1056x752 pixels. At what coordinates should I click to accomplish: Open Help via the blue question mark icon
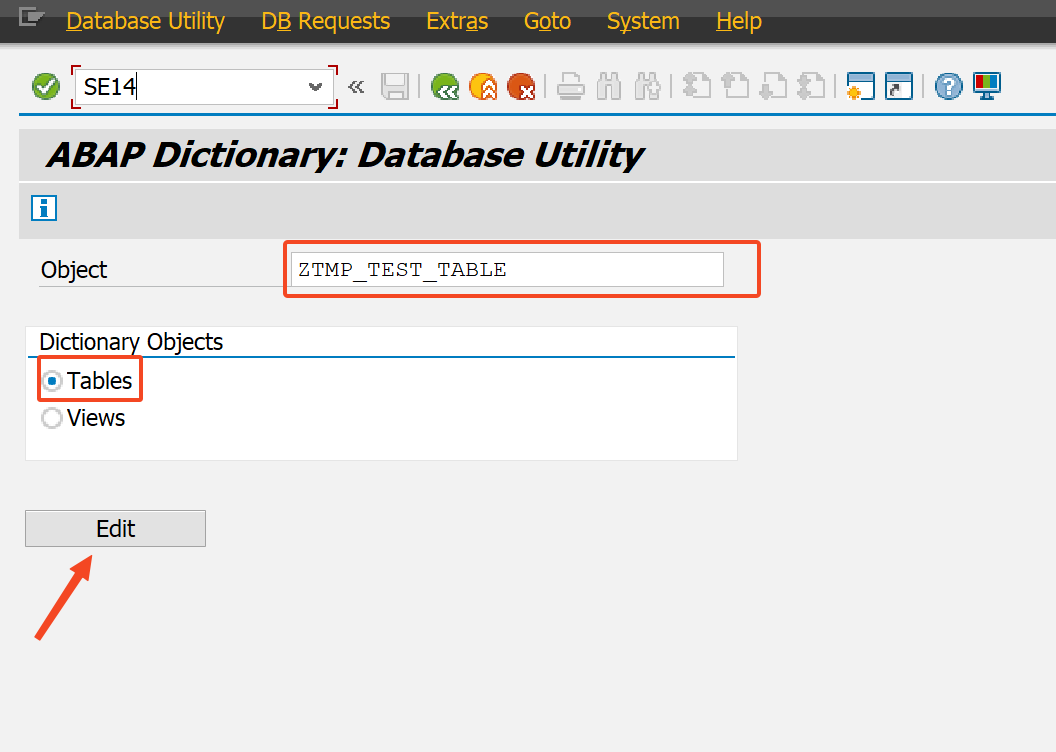coord(947,86)
